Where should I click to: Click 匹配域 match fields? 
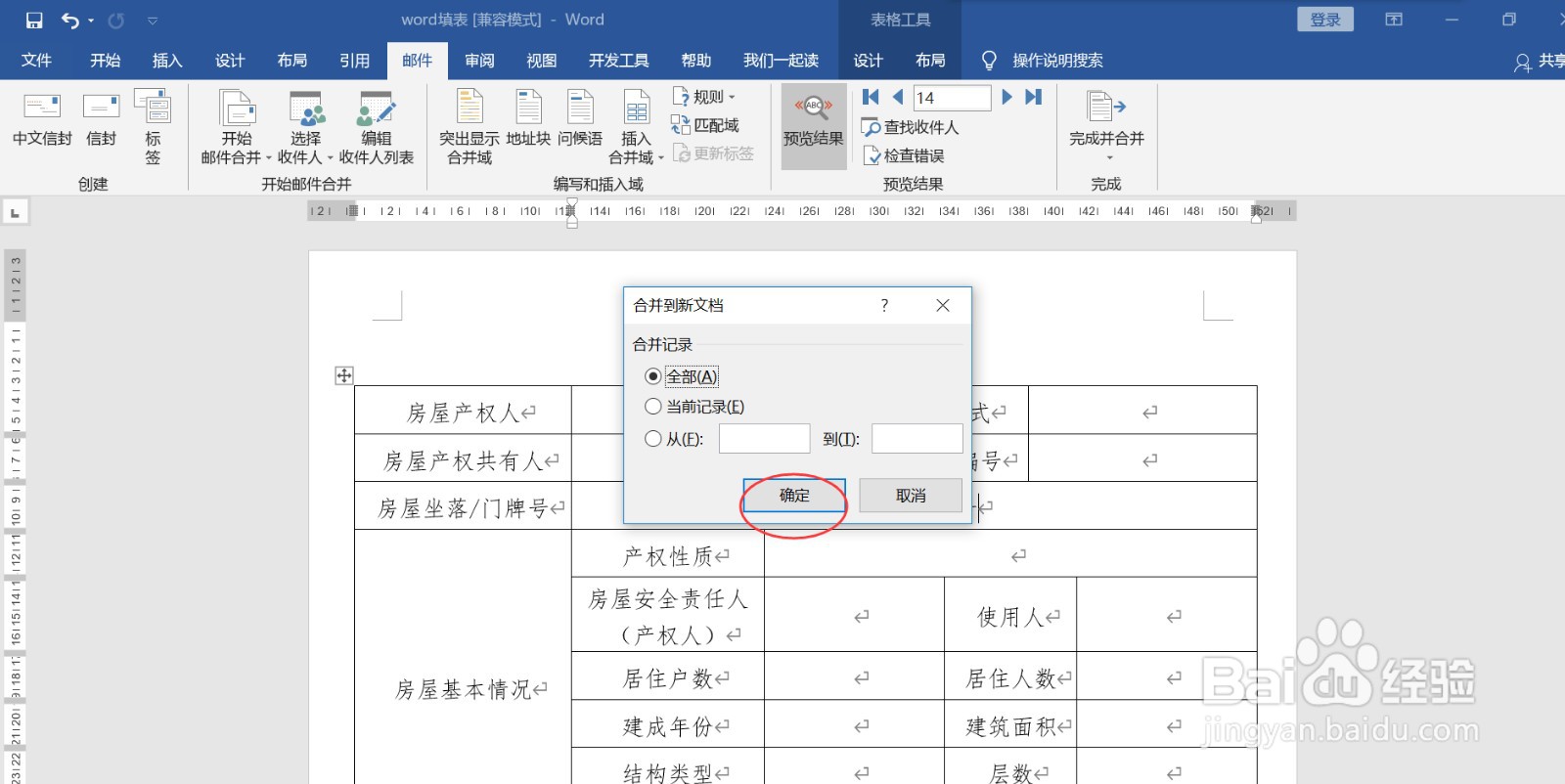click(704, 125)
